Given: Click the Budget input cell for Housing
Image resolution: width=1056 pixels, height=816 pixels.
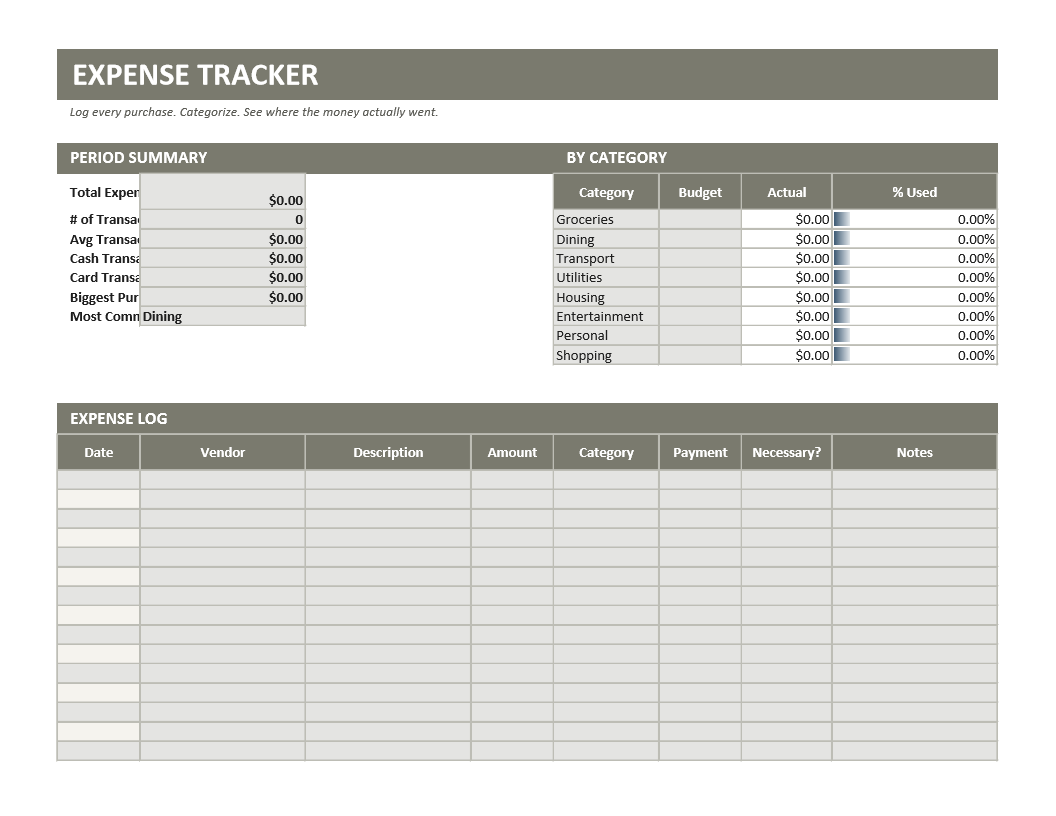Looking at the screenshot, I should (700, 298).
